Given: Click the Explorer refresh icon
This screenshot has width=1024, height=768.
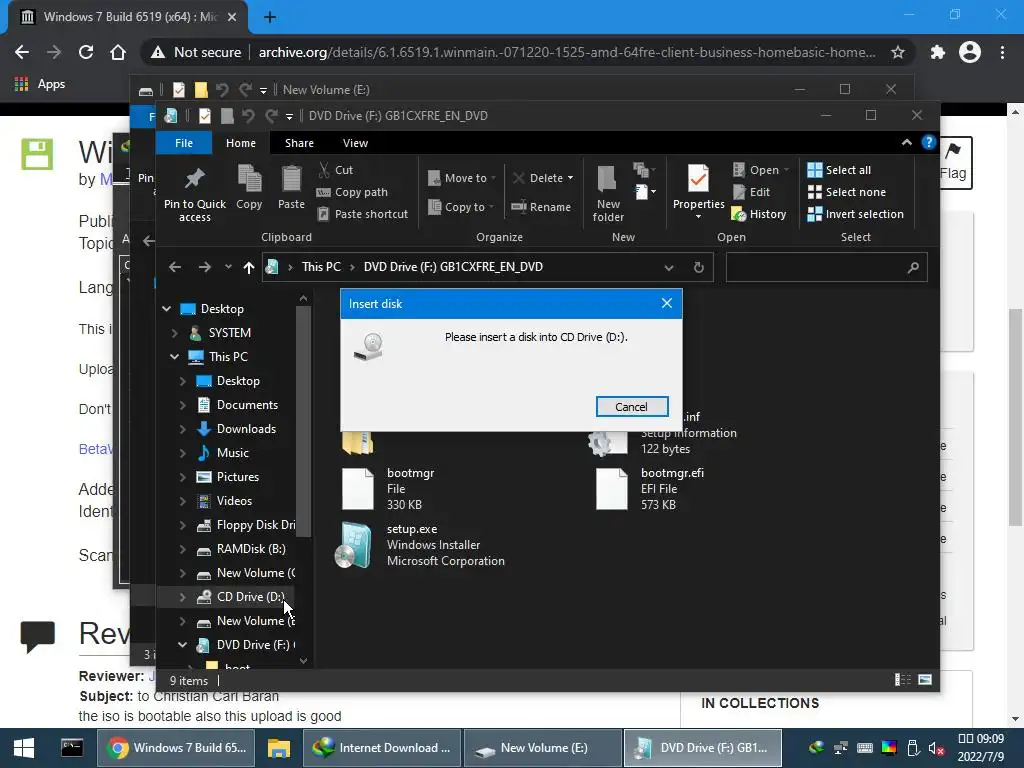Looking at the screenshot, I should coord(699,268).
